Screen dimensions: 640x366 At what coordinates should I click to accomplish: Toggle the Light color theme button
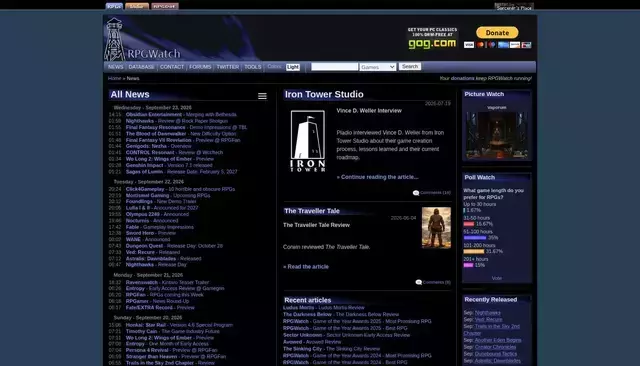pyautogui.click(x=293, y=67)
